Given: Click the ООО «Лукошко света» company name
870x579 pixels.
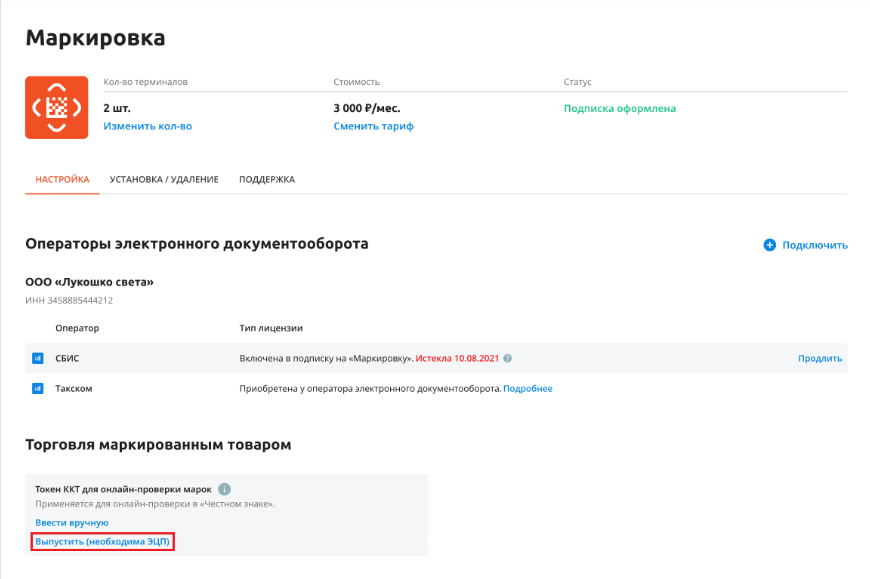Looking at the screenshot, I should click(89, 282).
